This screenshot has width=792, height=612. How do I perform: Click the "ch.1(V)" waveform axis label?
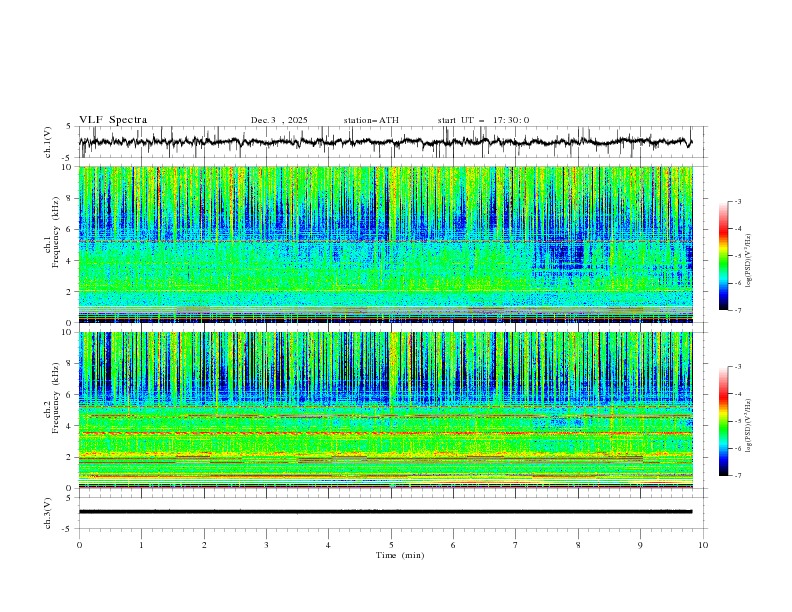click(48, 142)
